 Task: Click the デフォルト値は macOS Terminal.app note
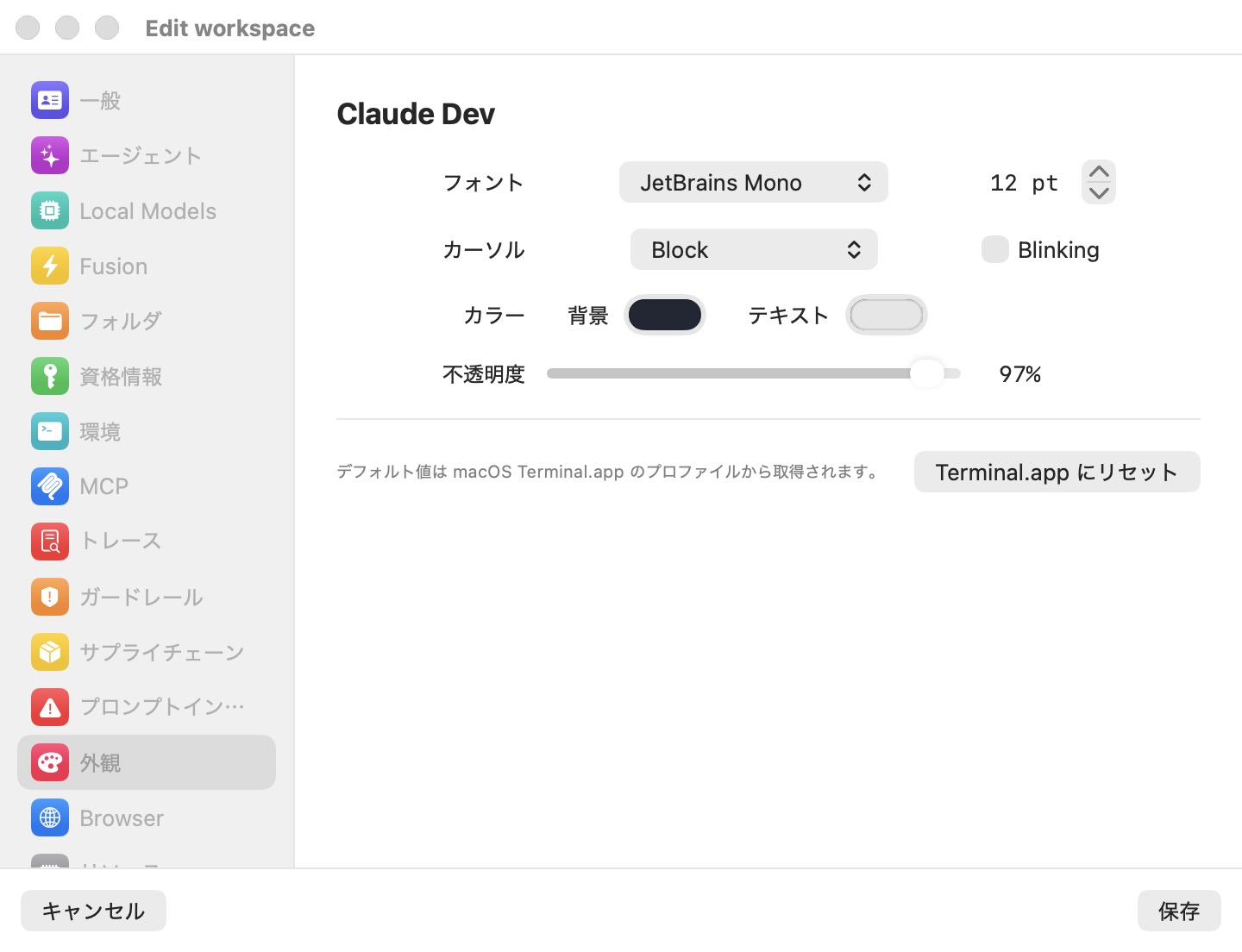click(x=609, y=472)
